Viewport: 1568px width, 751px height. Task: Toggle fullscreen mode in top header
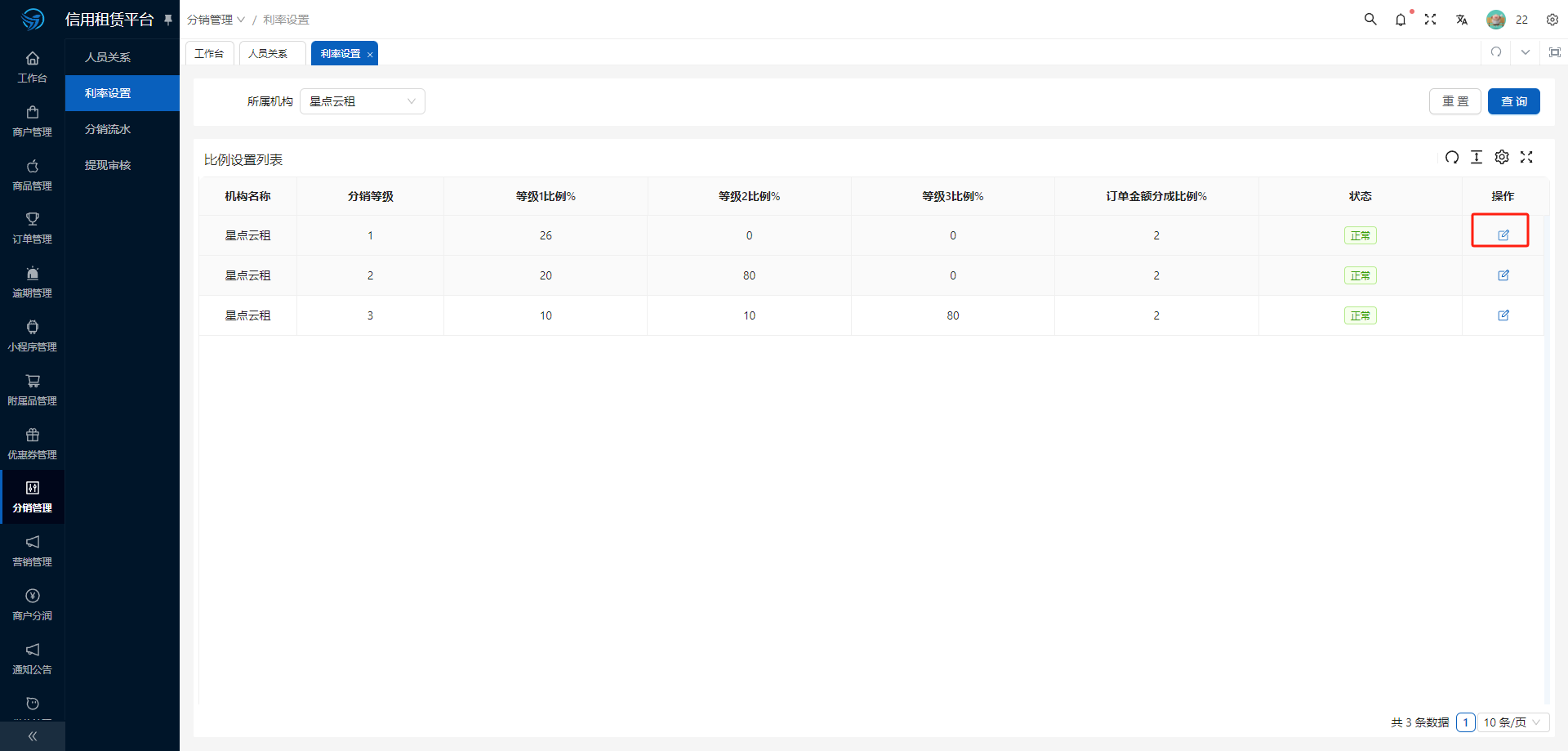(1430, 20)
